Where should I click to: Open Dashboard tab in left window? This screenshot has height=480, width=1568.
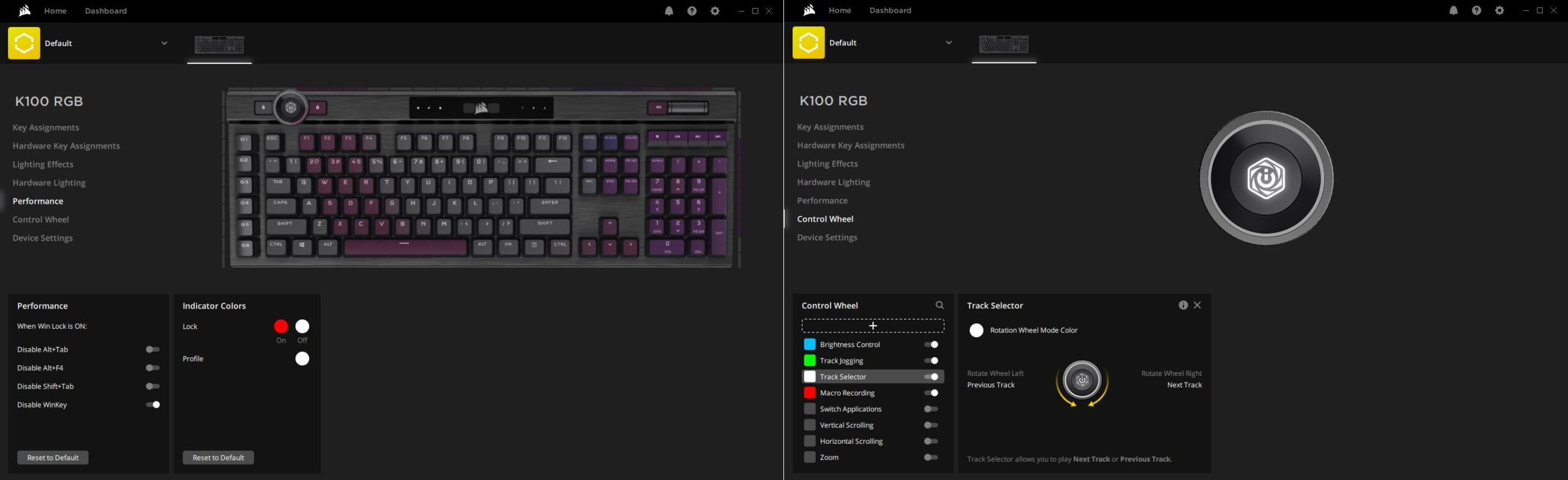tap(106, 11)
